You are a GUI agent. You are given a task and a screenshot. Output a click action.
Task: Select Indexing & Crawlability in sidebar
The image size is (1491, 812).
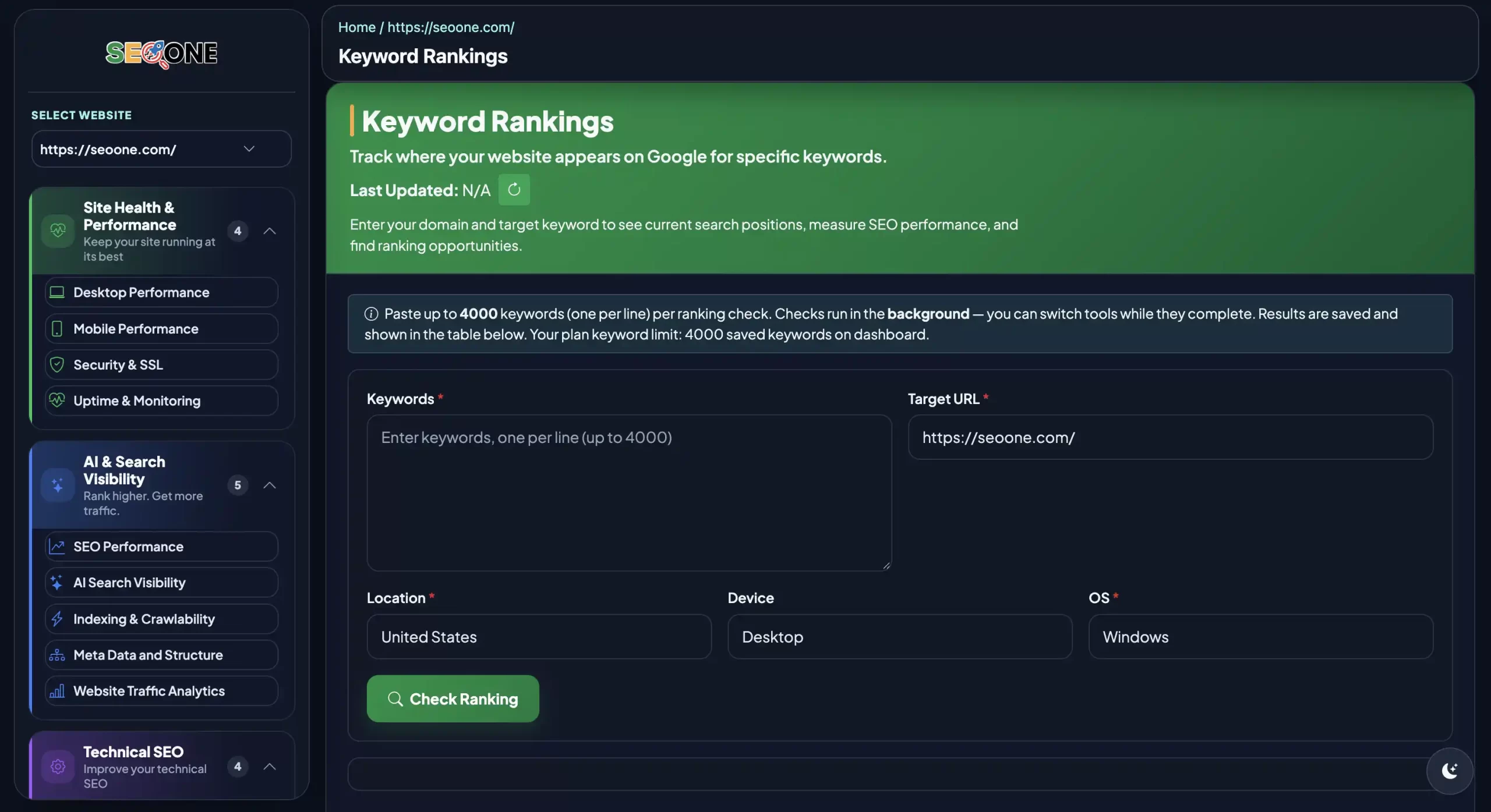pyautogui.click(x=161, y=619)
